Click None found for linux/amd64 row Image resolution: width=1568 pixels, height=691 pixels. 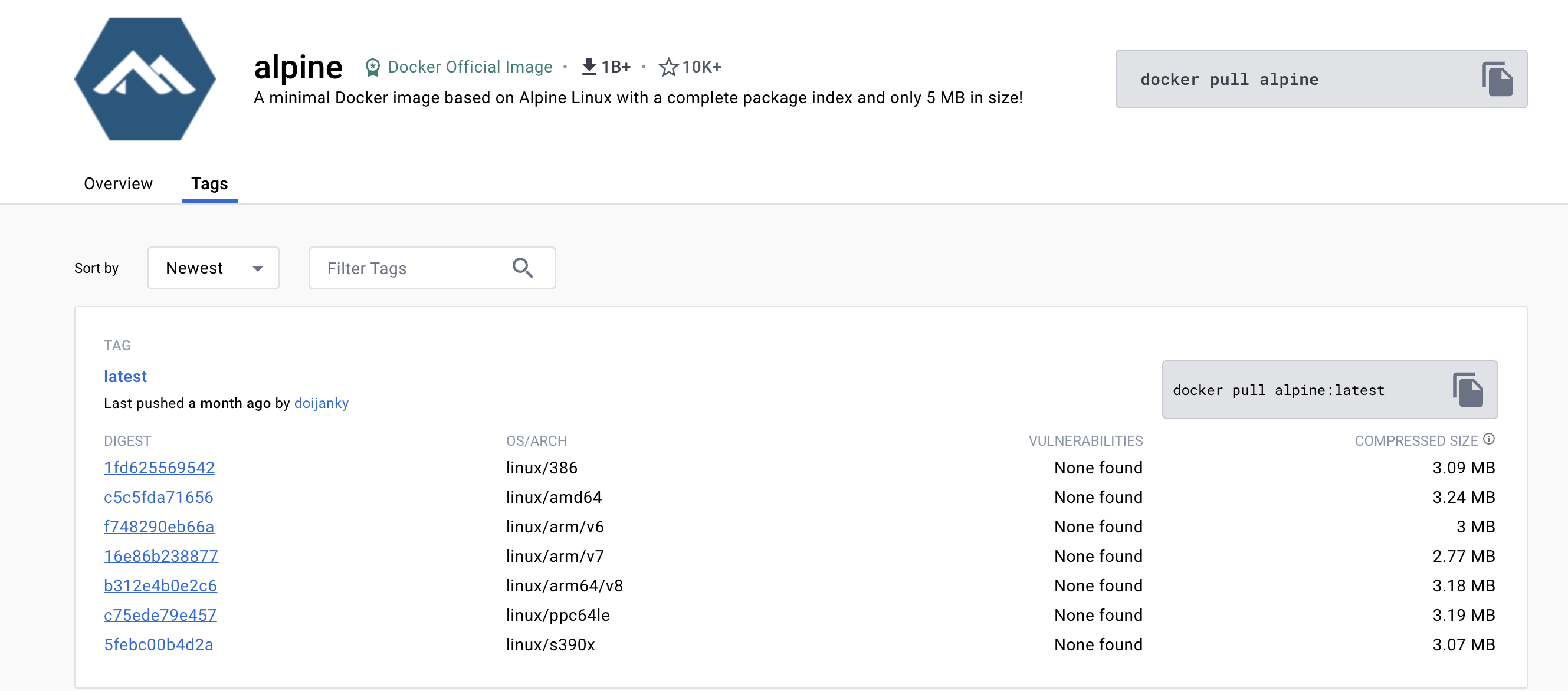[x=1098, y=497]
